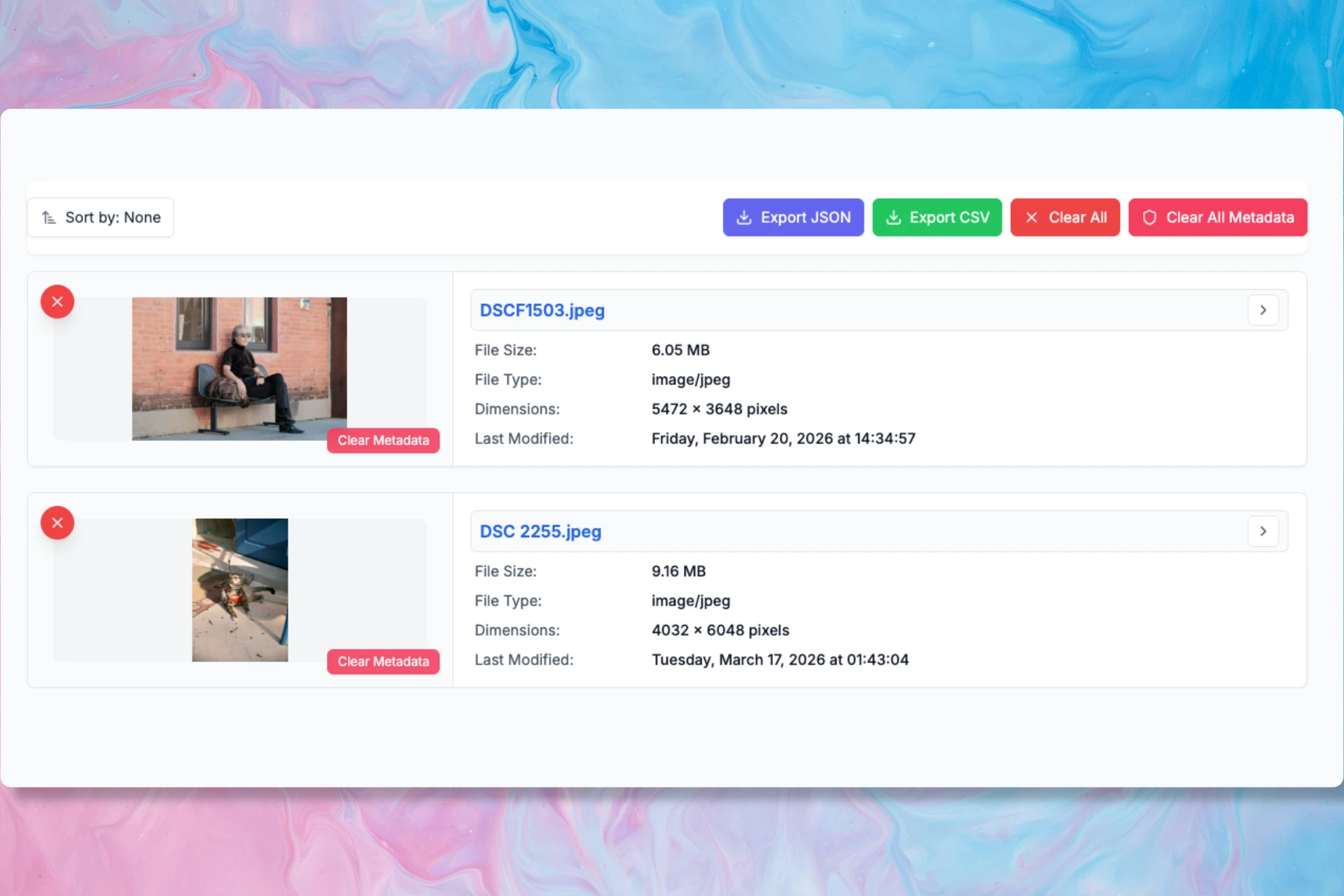This screenshot has height=896, width=1344.
Task: Open the DSC 2255.jpeg filename link
Action: pyautogui.click(x=540, y=531)
